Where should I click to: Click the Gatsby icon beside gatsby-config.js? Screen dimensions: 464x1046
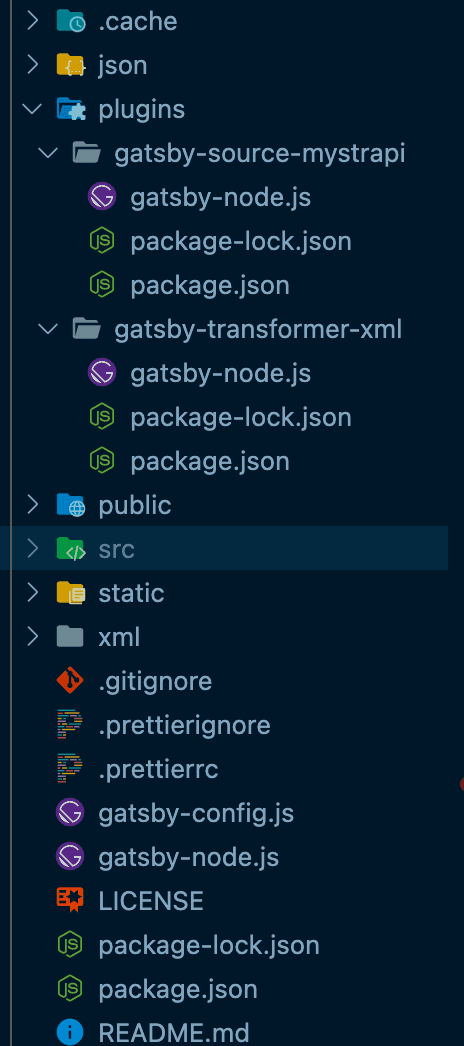pyautogui.click(x=70, y=813)
